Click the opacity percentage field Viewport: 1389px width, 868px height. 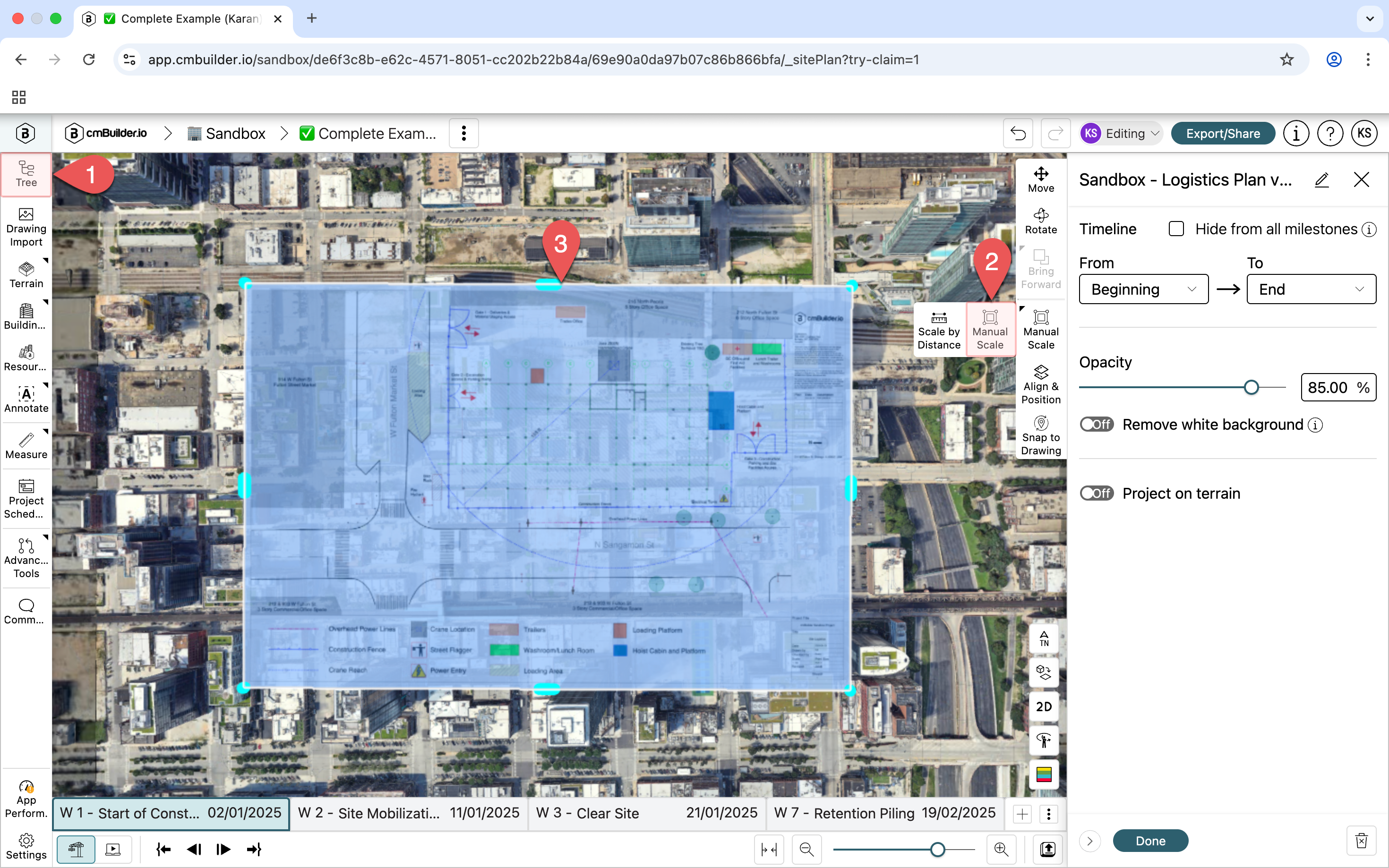point(1338,388)
